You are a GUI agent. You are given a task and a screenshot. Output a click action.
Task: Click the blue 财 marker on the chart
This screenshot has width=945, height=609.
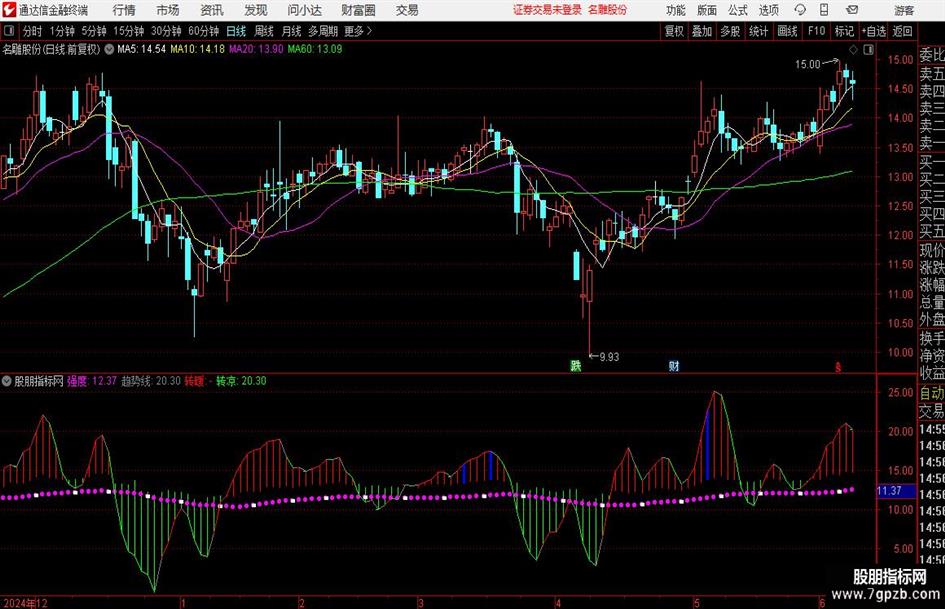pyautogui.click(x=674, y=365)
